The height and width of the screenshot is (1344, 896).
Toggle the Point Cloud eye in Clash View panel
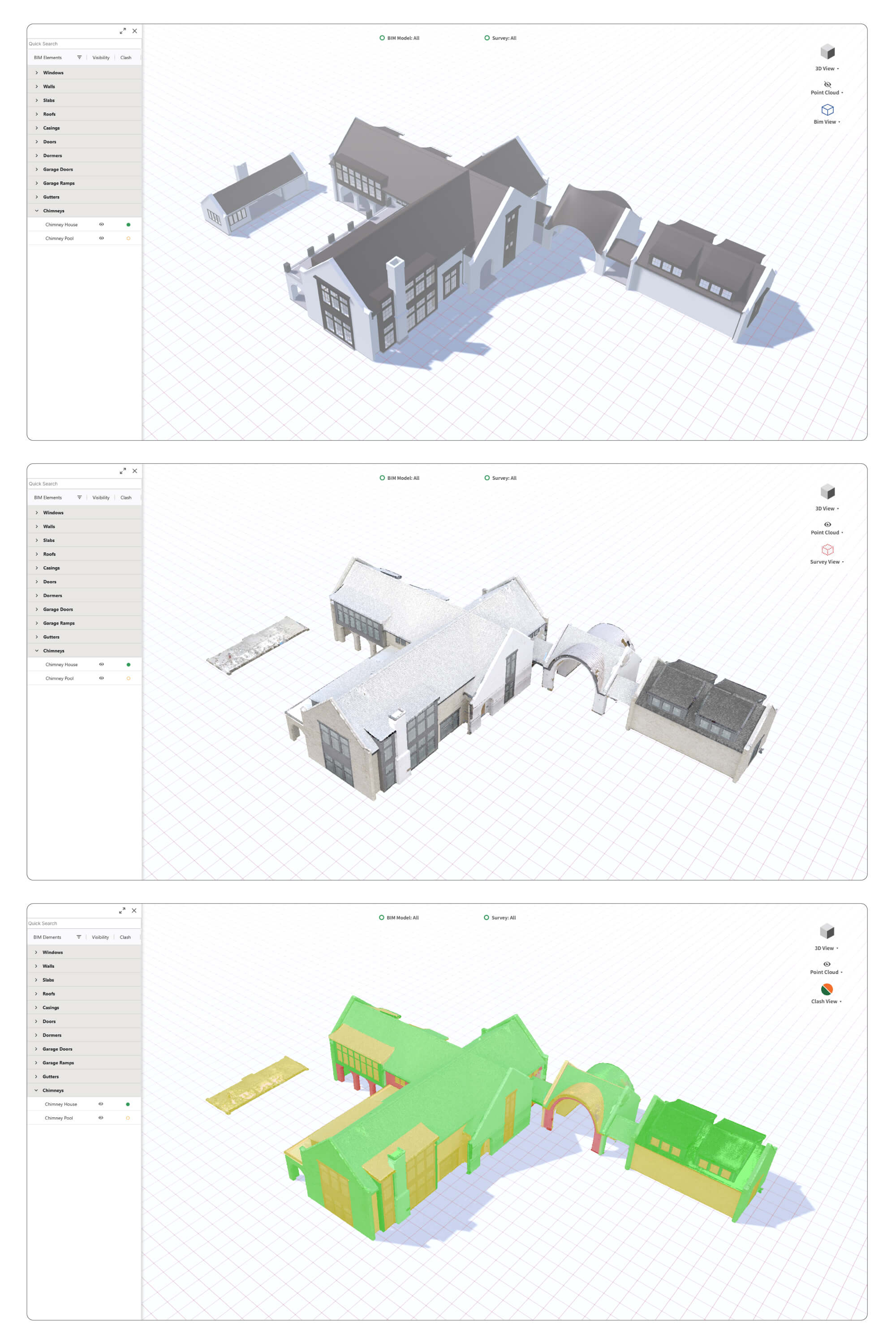[827, 964]
